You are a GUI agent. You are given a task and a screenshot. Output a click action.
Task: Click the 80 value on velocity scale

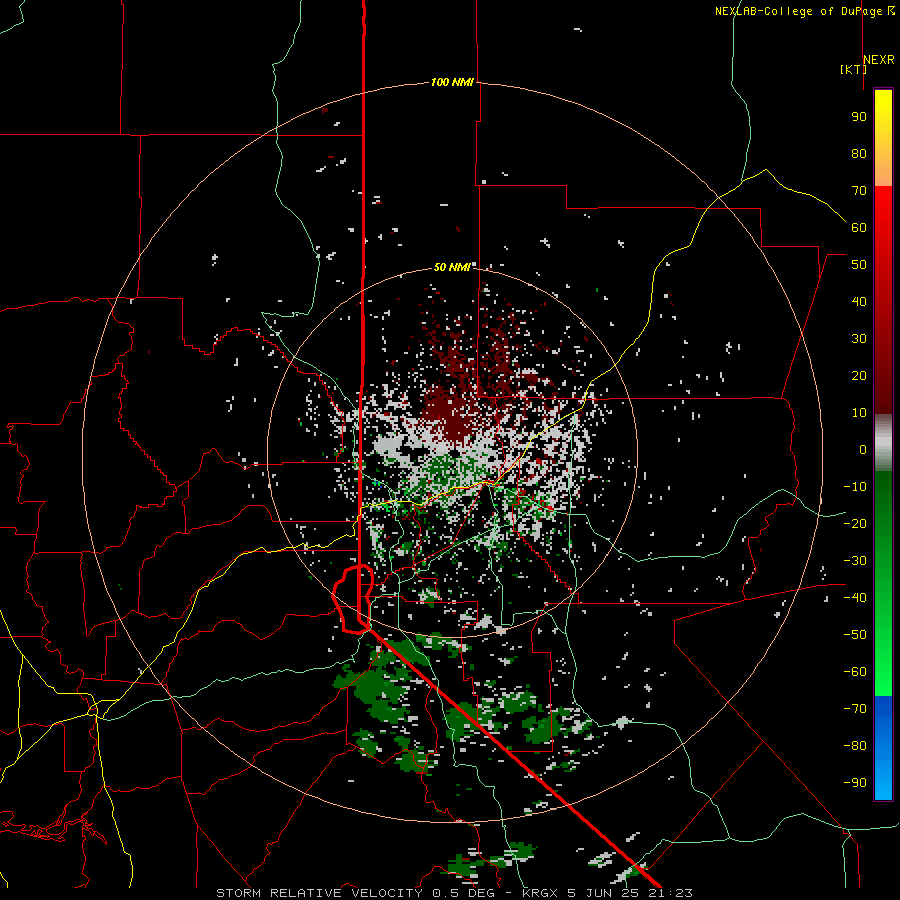coord(859,153)
